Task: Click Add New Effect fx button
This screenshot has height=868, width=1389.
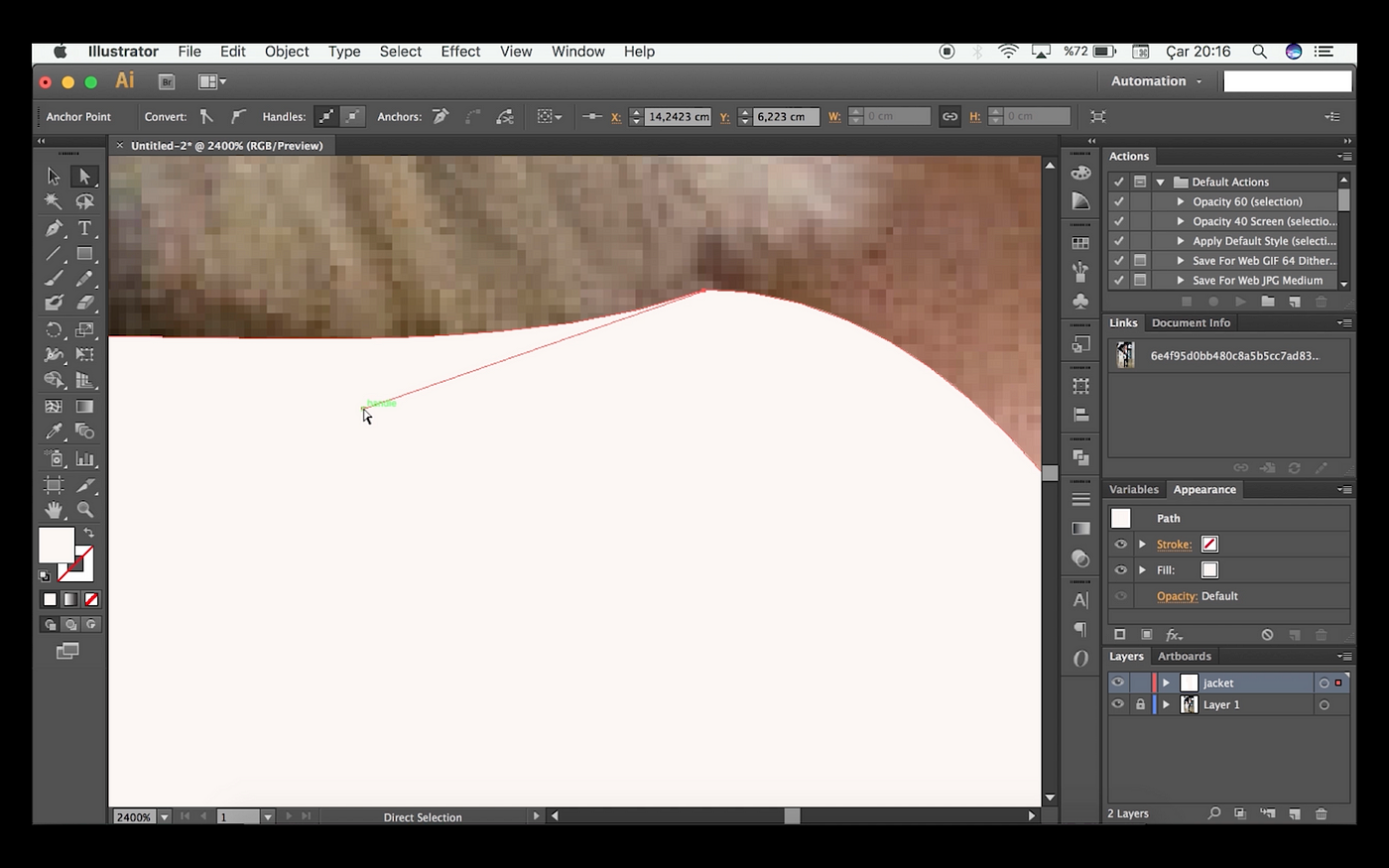Action: [1174, 635]
